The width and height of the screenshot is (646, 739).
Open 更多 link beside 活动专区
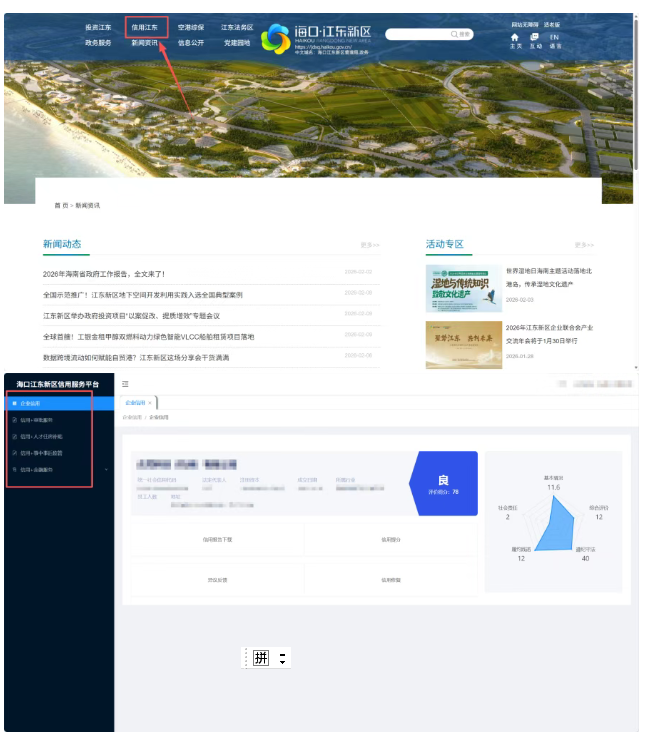click(x=584, y=245)
